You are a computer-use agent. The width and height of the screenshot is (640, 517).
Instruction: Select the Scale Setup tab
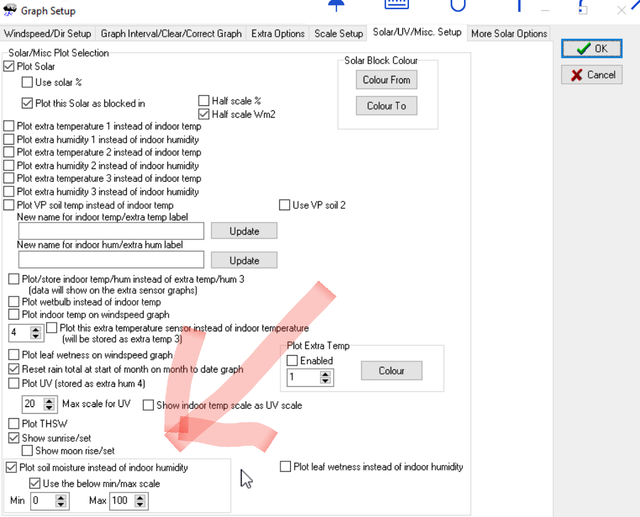coord(338,33)
